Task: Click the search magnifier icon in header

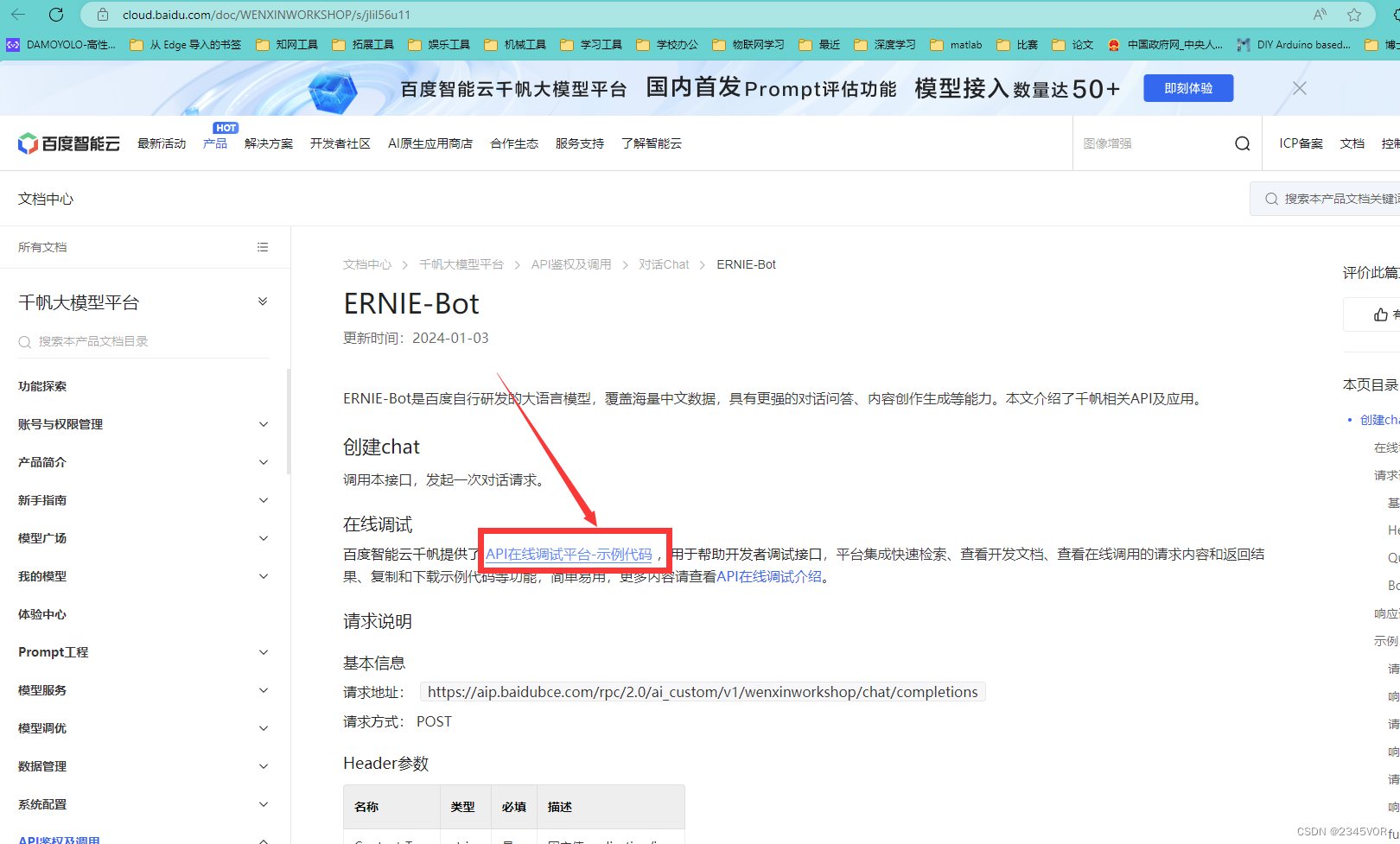Action: 1243,143
